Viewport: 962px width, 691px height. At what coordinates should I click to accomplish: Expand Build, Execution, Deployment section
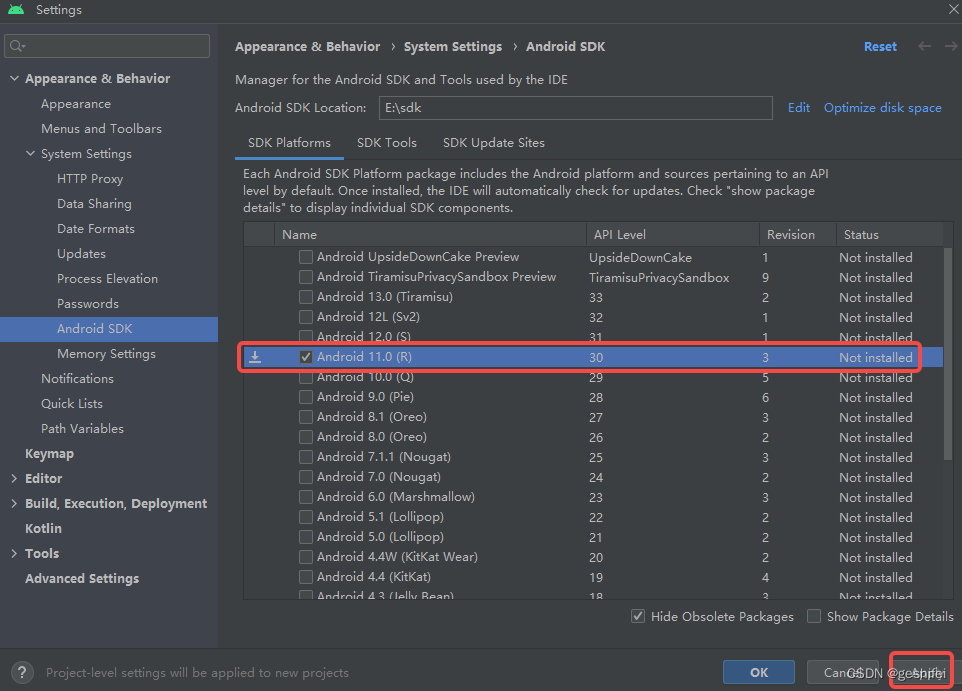pos(14,503)
